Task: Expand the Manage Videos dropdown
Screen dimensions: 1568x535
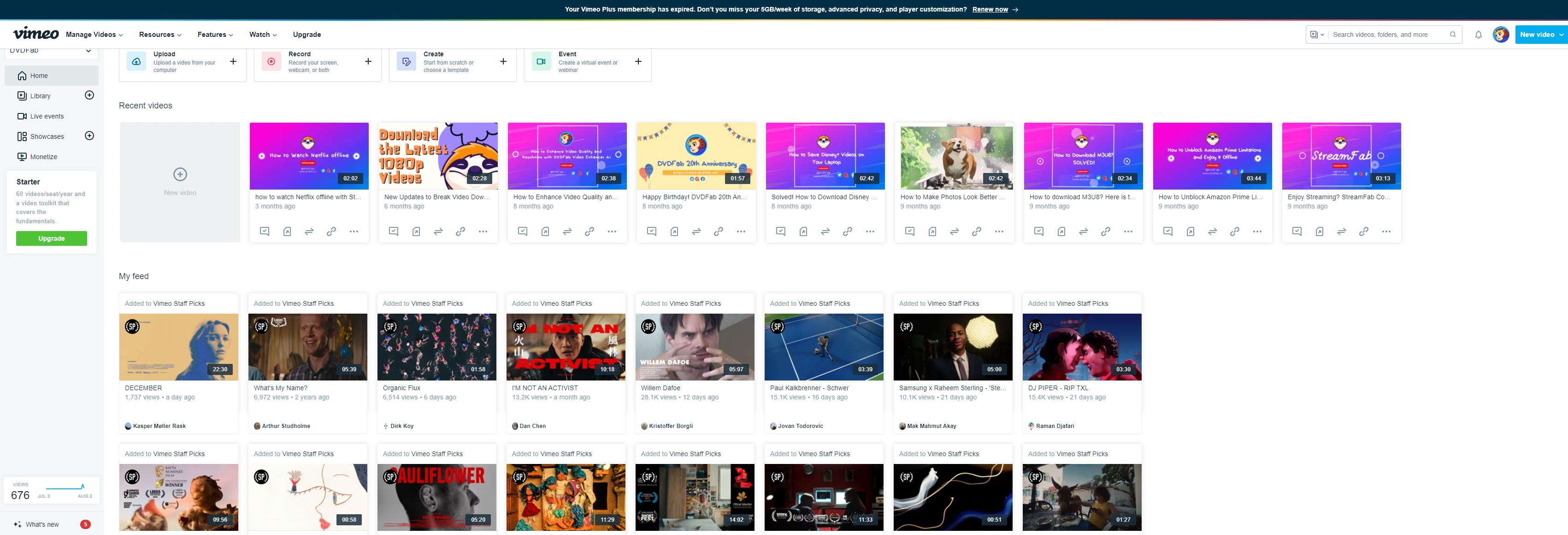Action: [x=94, y=34]
